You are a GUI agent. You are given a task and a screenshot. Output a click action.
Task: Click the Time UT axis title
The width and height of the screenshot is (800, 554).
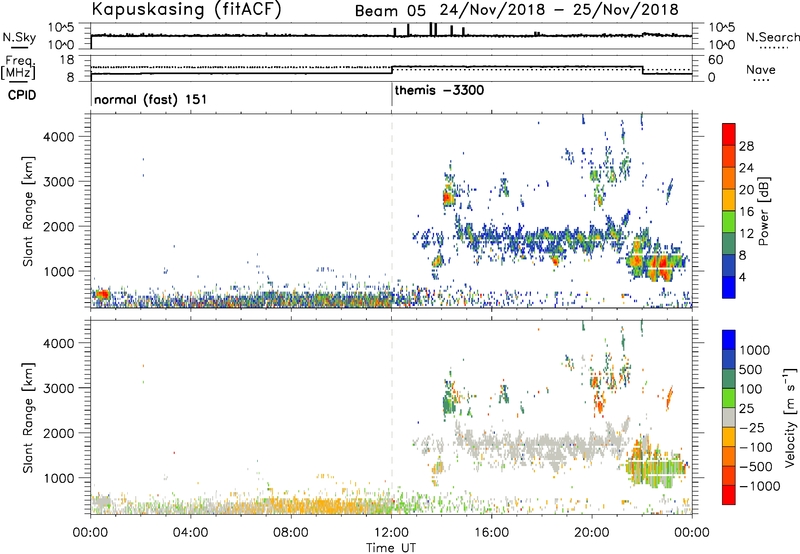(x=391, y=548)
